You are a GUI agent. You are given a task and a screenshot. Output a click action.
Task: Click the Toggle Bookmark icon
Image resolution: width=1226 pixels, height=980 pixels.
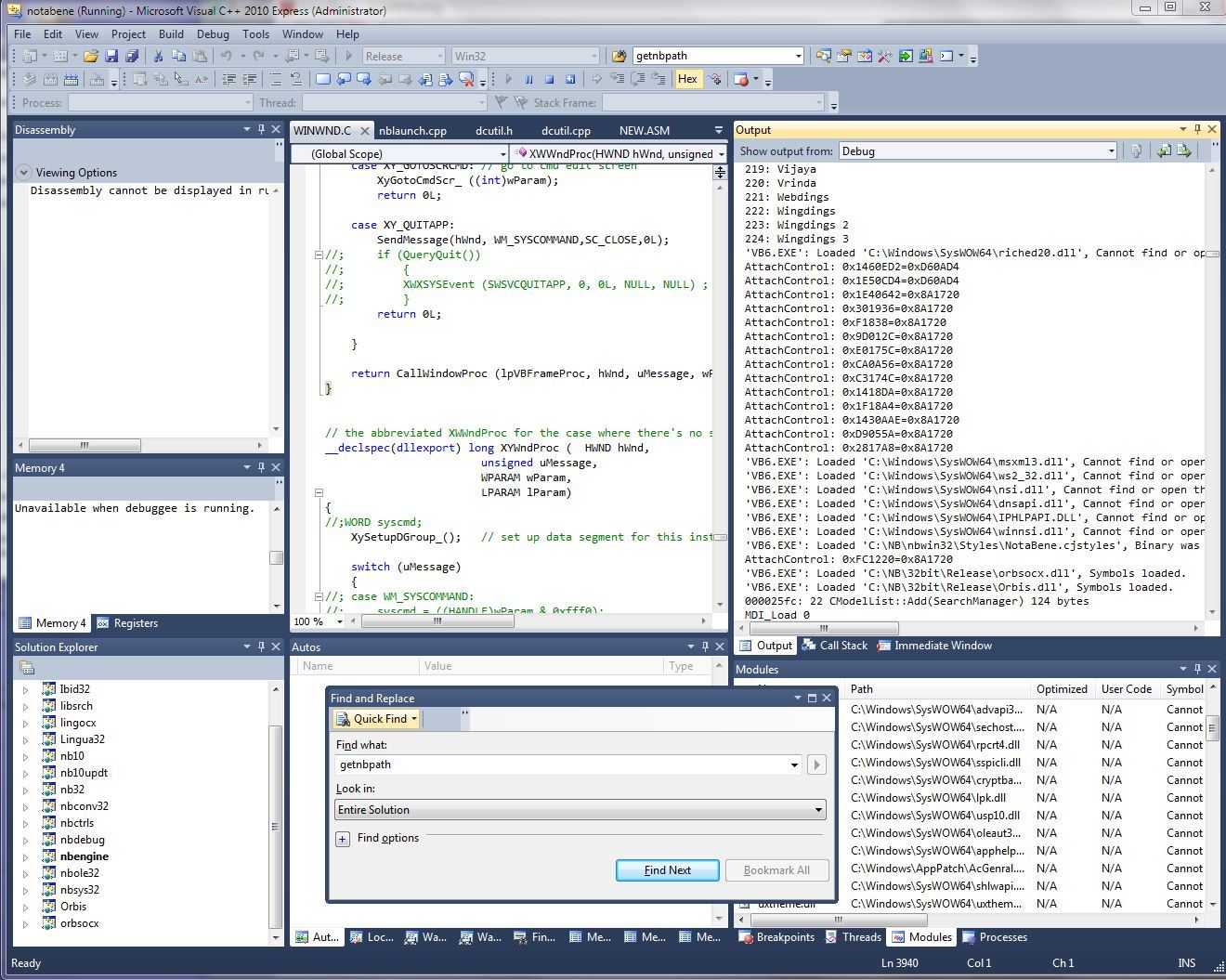click(322, 79)
